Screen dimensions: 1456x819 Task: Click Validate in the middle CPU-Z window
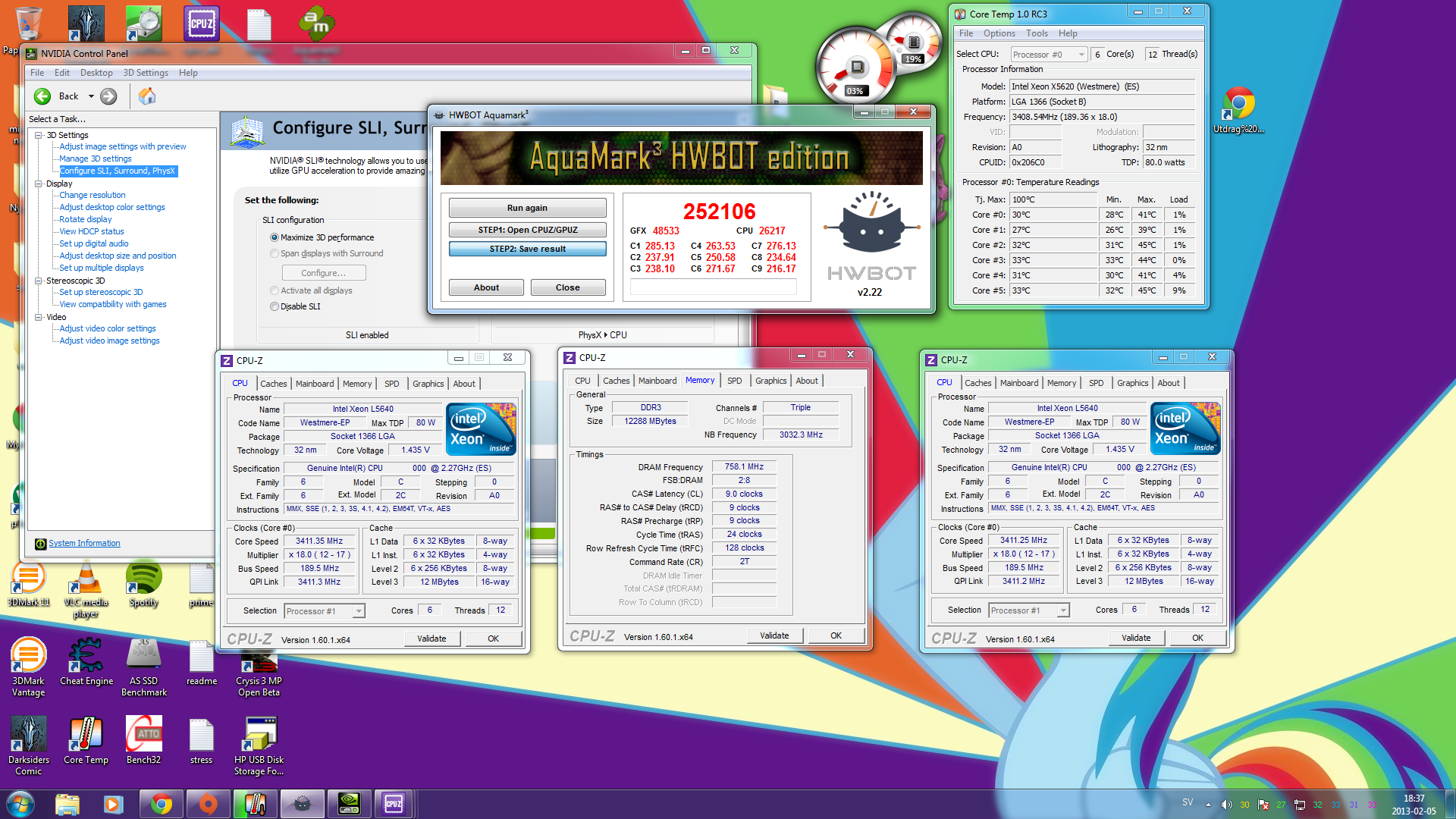(x=774, y=635)
